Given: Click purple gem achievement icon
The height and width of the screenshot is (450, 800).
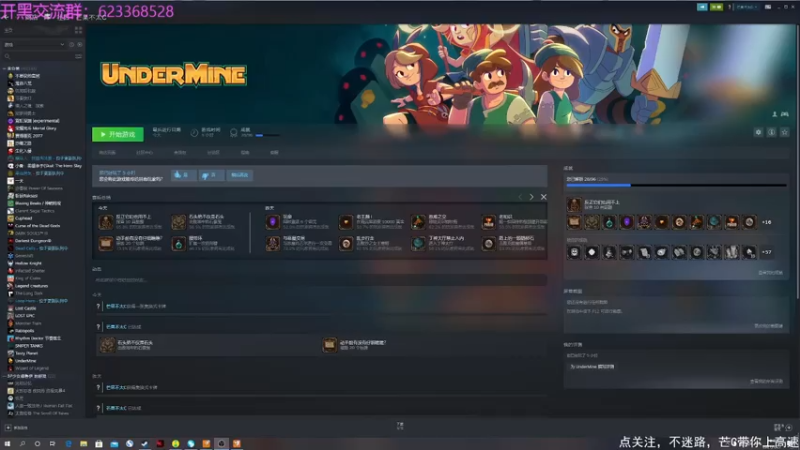Looking at the screenshot, I should pyautogui.click(x=627, y=222).
